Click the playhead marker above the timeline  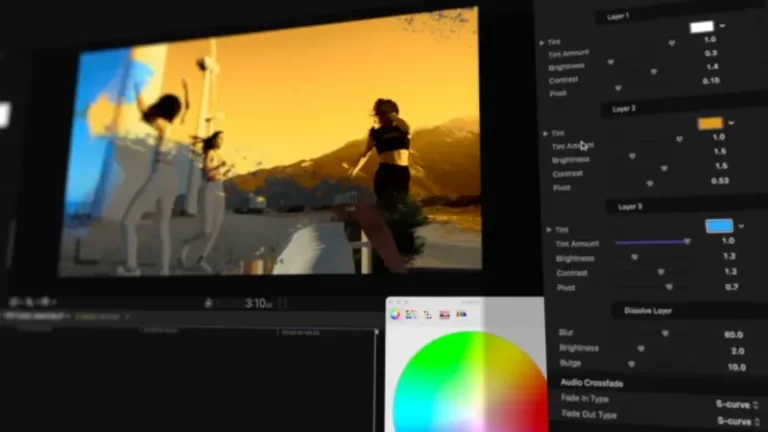[376, 332]
